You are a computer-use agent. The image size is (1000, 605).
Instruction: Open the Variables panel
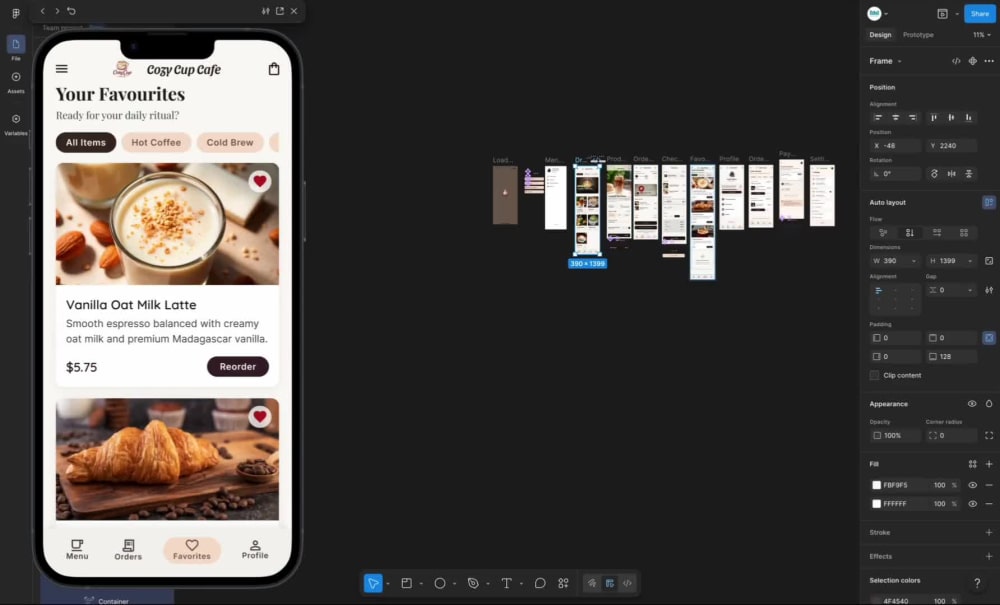click(x=16, y=124)
